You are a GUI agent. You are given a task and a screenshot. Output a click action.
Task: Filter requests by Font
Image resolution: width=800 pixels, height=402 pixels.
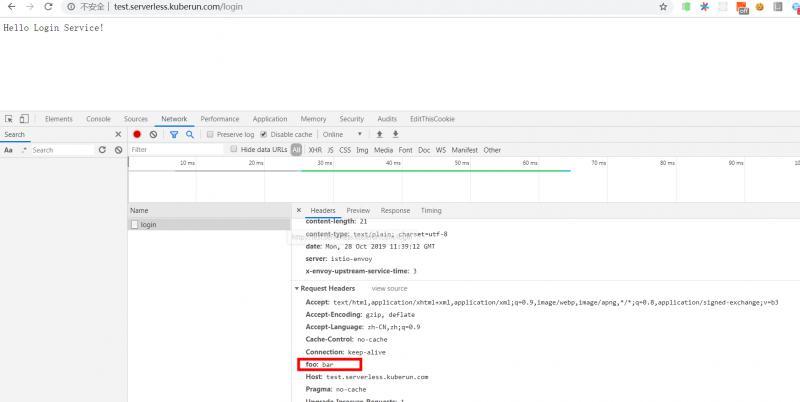click(406, 150)
